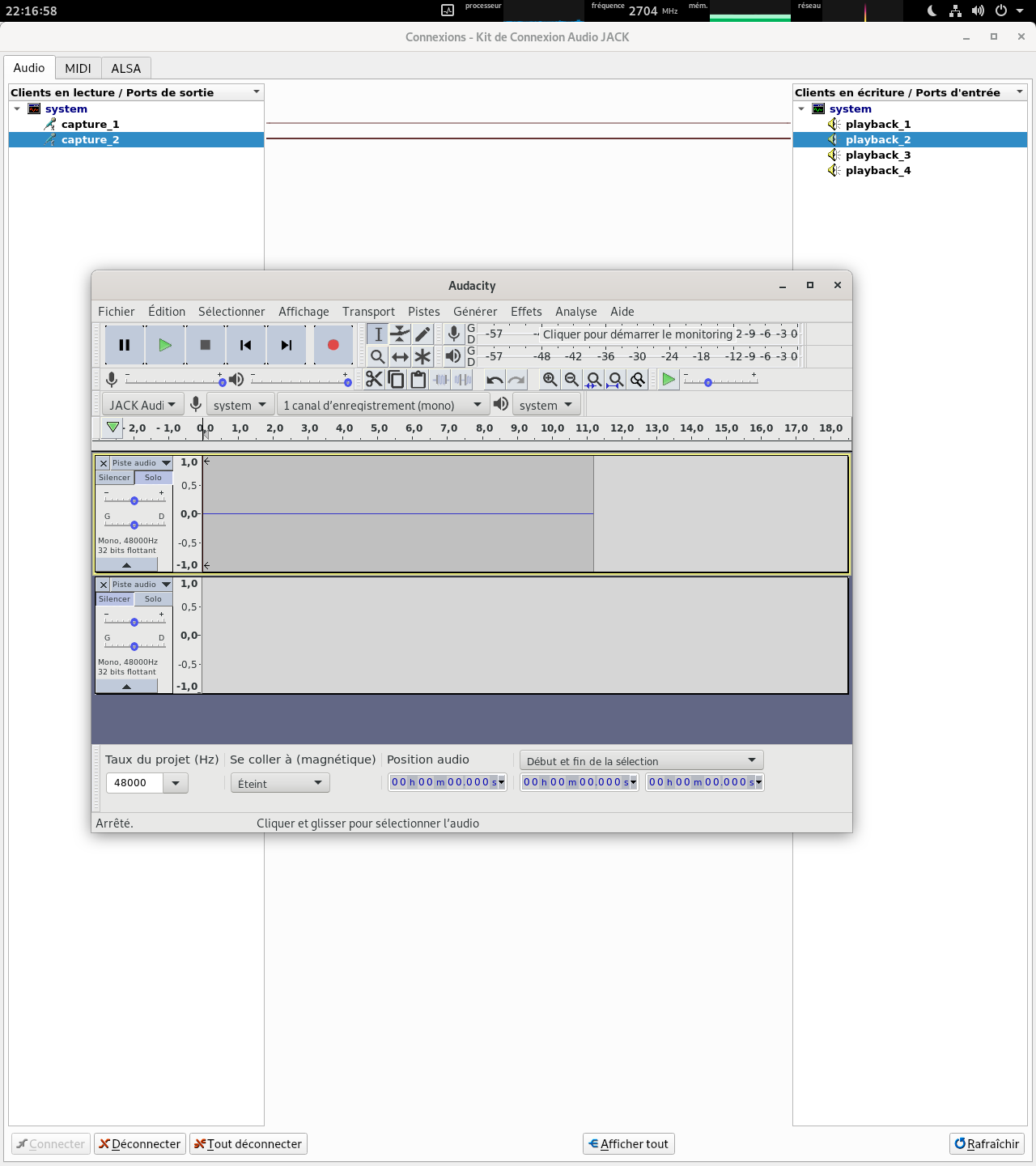The width and height of the screenshot is (1036, 1166).
Task: Open the Effets menu
Action: click(526, 312)
